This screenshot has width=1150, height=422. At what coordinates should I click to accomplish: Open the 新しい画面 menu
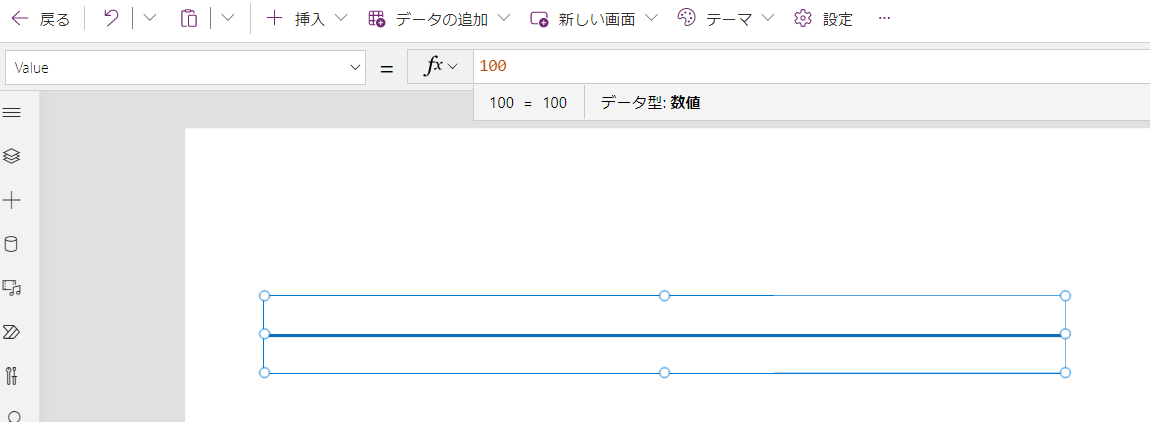[x=593, y=19]
